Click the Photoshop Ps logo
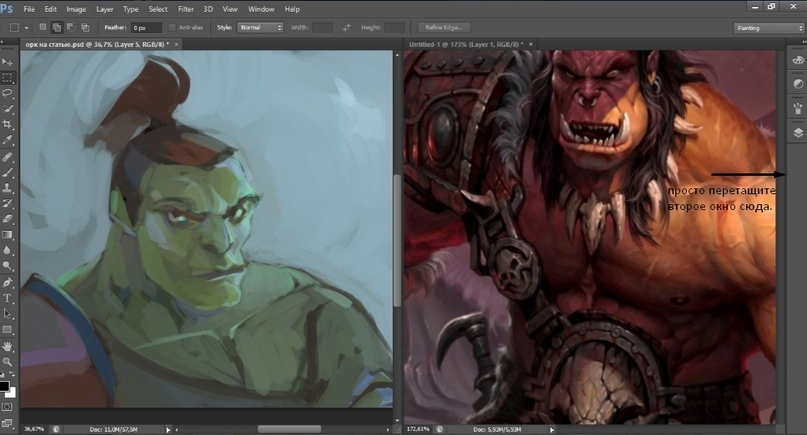Viewport: 807px width, 435px height. 7,9
